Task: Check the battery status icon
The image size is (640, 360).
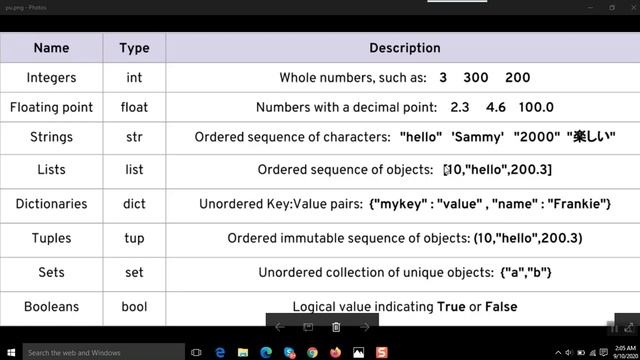Action: [x=581, y=353]
